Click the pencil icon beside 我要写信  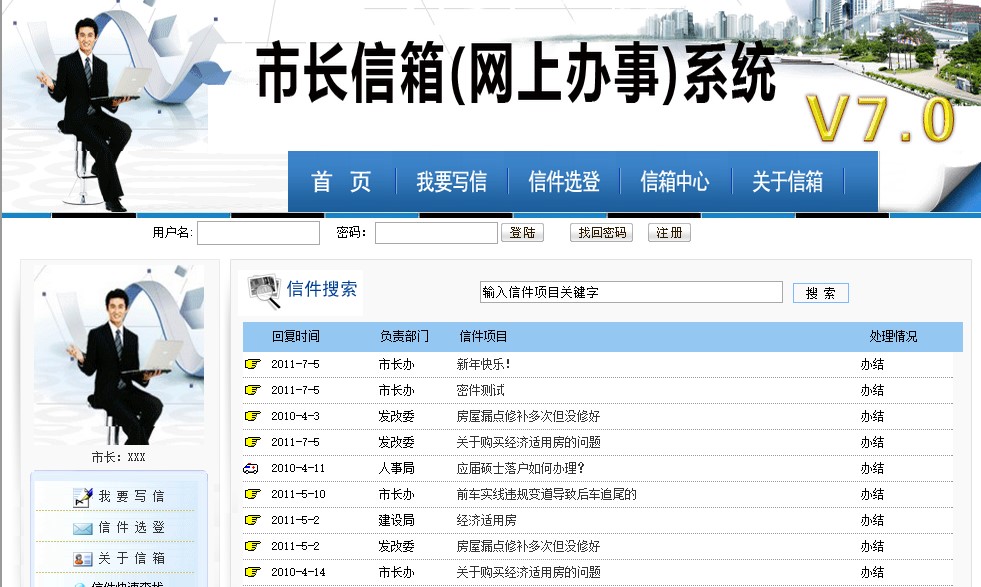pos(83,497)
